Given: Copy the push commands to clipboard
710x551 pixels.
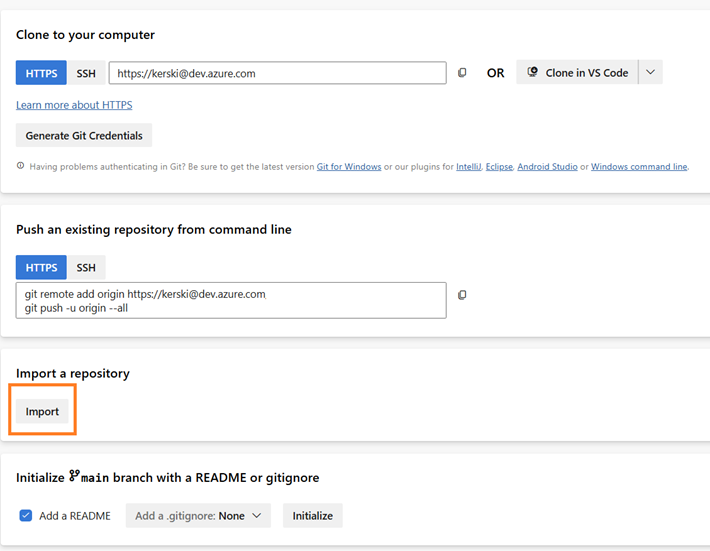Looking at the screenshot, I should tap(462, 295).
